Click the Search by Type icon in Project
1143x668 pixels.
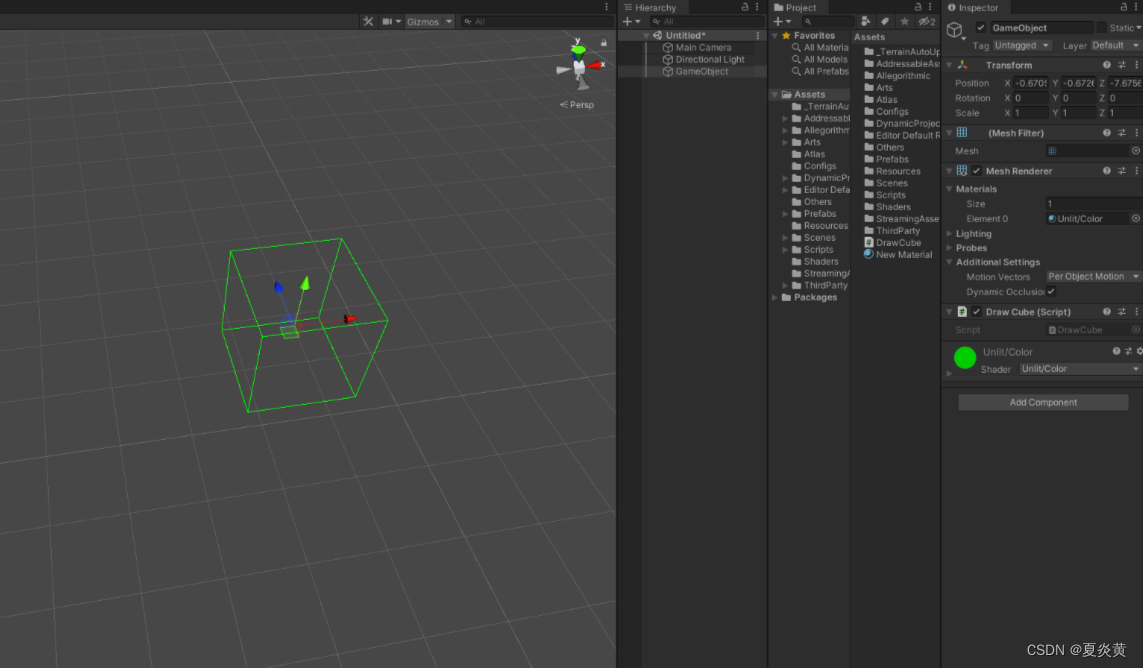pos(866,22)
